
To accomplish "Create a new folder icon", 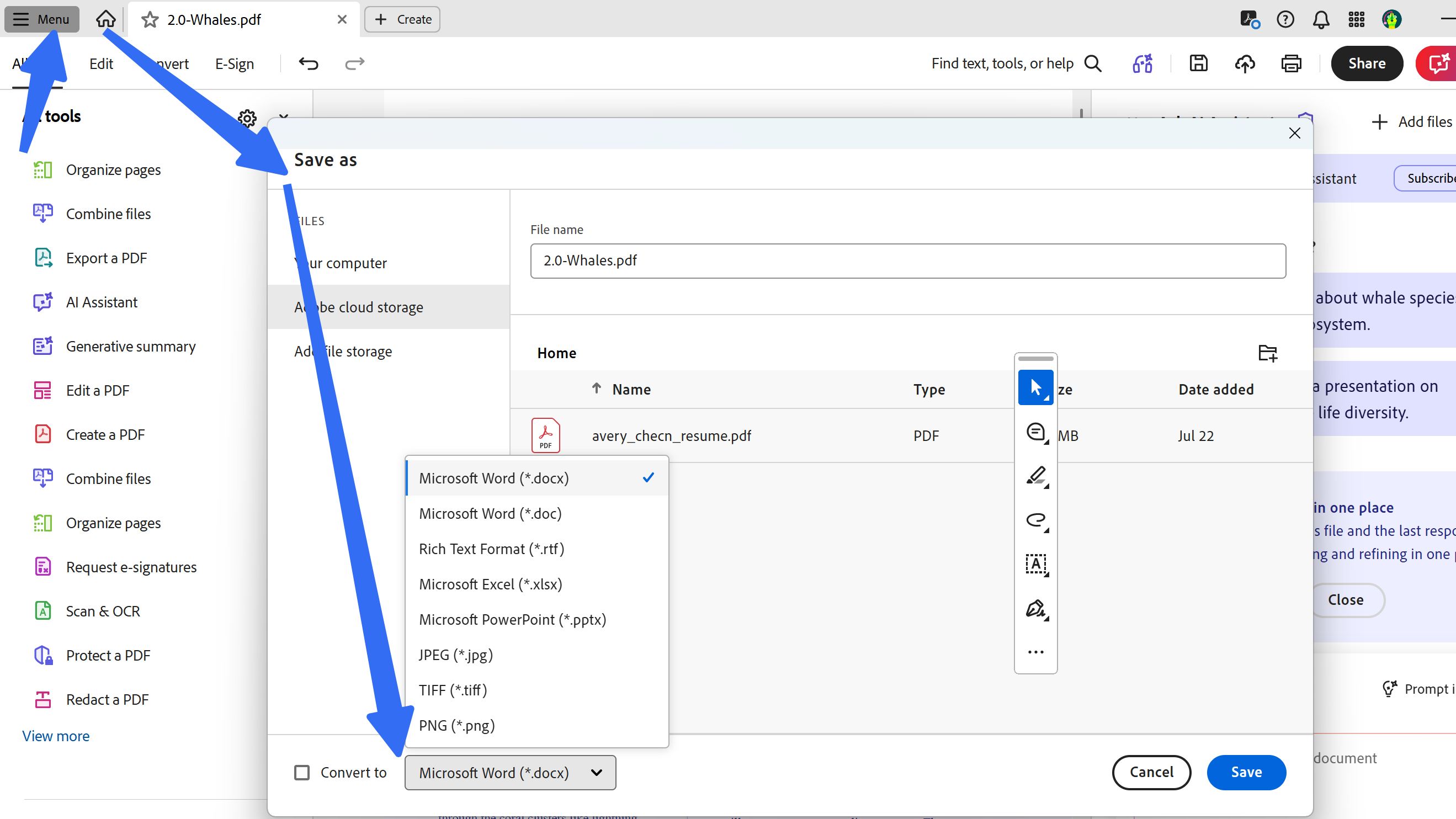I will tap(1268, 353).
